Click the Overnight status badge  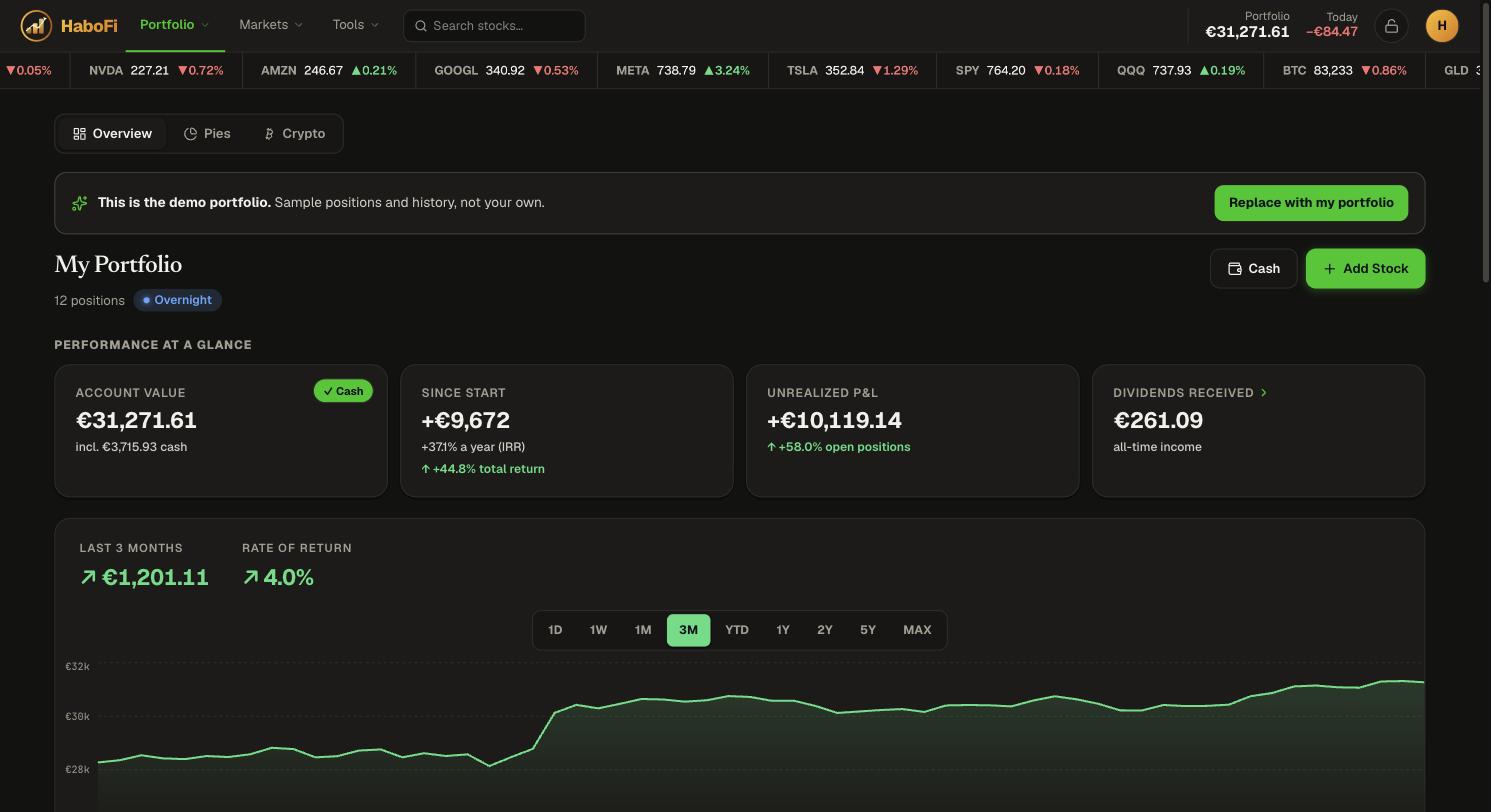[x=177, y=300]
